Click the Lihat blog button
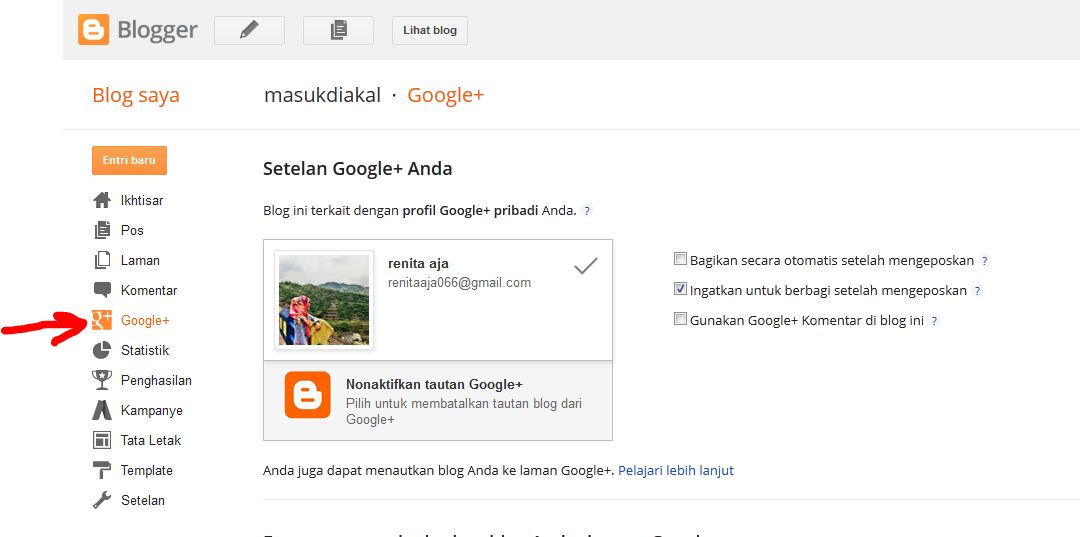The image size is (1080, 537). 430,30
